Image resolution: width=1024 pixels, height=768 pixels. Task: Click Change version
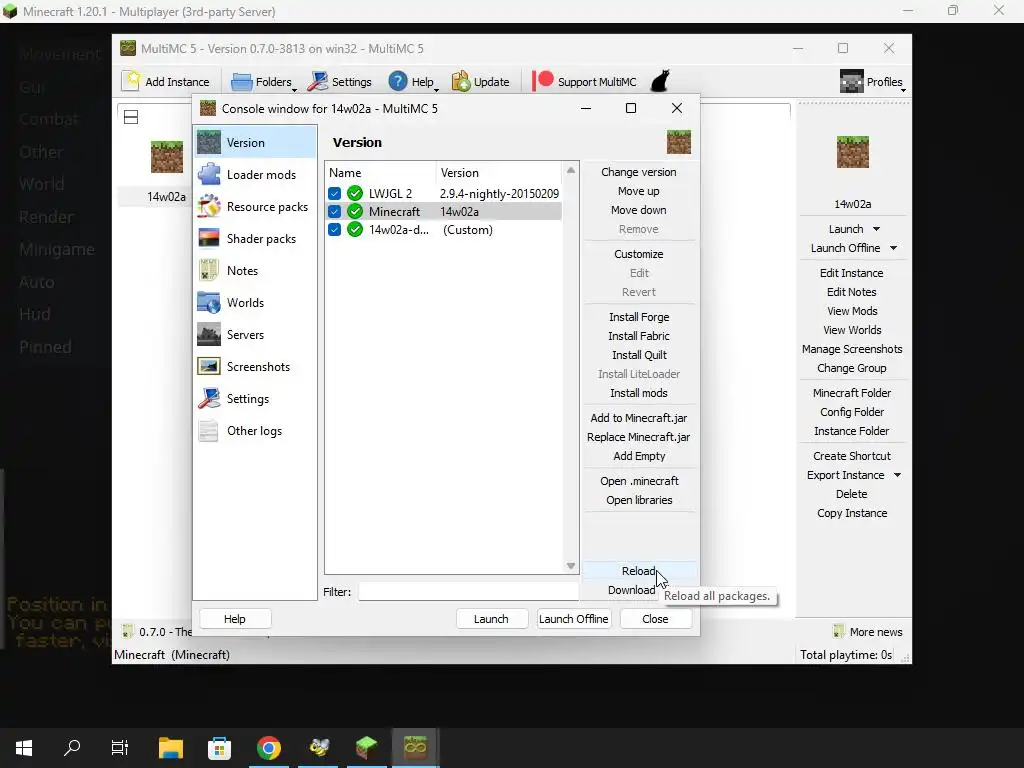click(x=639, y=172)
